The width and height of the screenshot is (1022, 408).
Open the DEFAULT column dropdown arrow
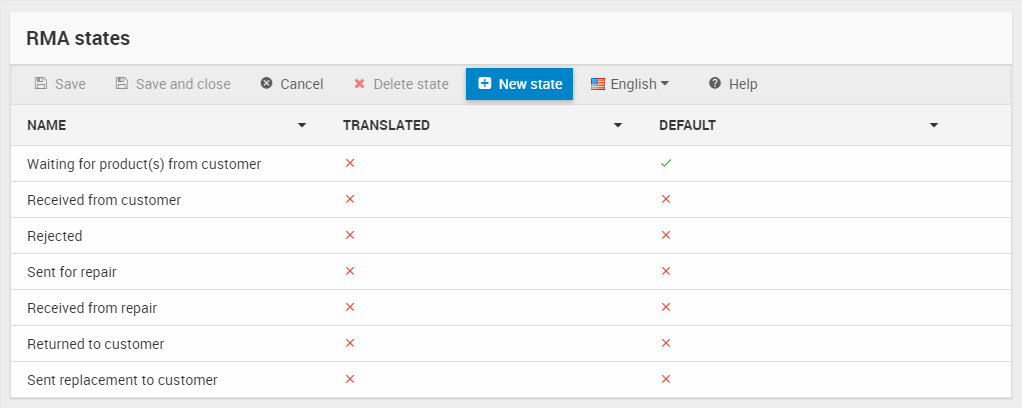click(x=934, y=126)
